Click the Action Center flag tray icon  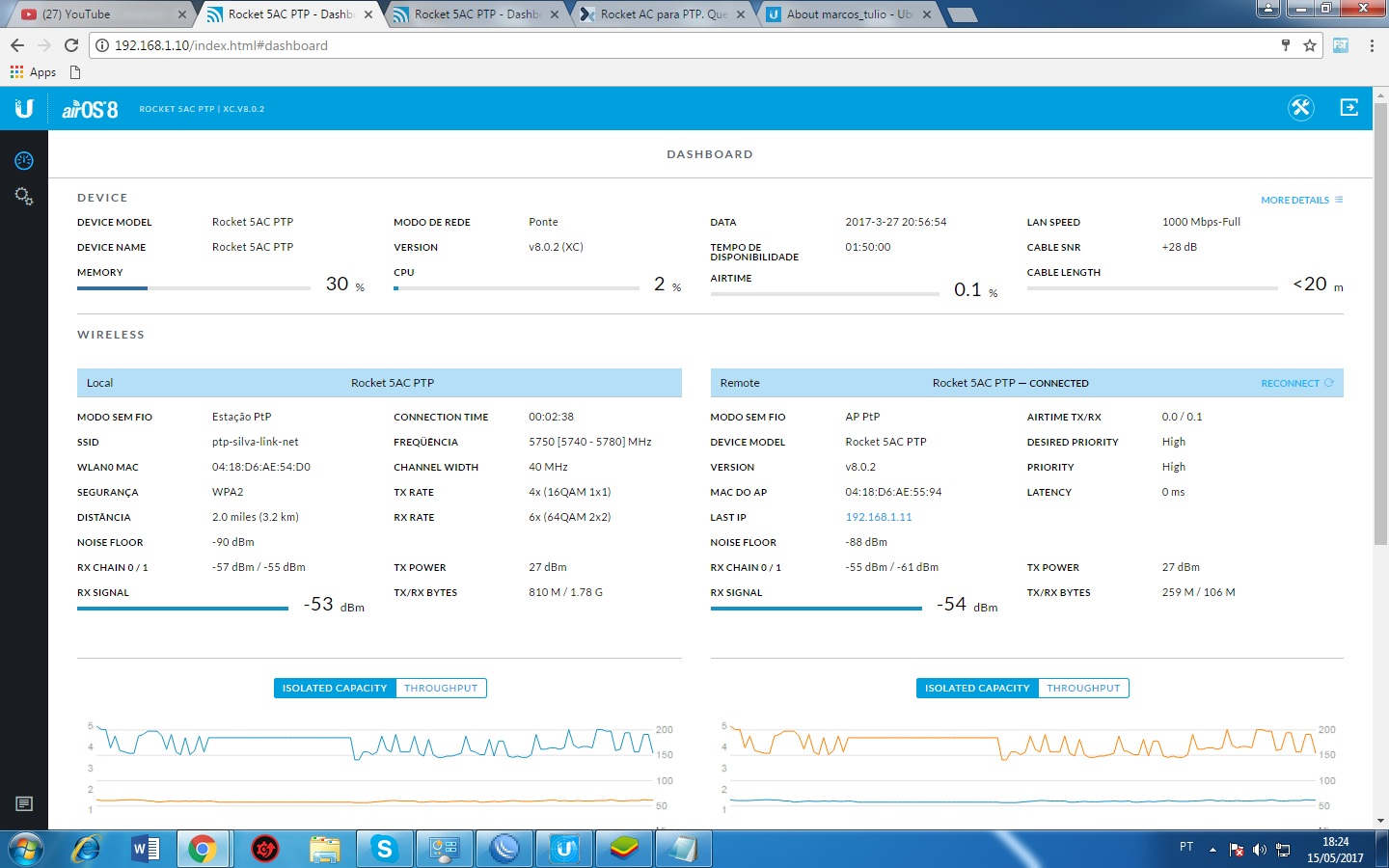(x=1237, y=850)
